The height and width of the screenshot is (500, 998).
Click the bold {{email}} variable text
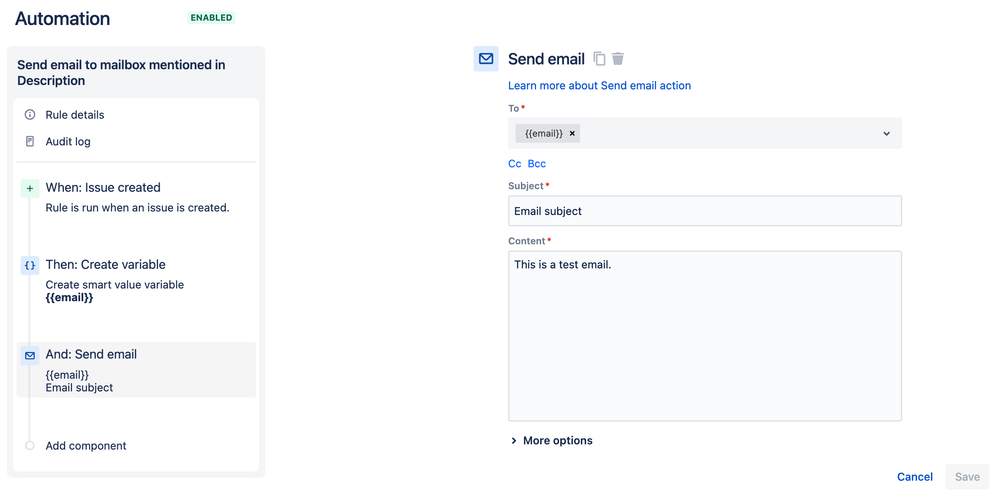(69, 297)
